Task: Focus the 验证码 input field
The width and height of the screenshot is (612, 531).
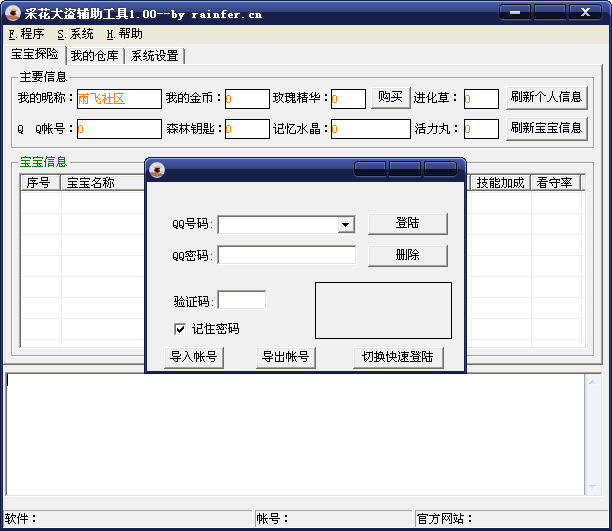Action: click(x=242, y=301)
